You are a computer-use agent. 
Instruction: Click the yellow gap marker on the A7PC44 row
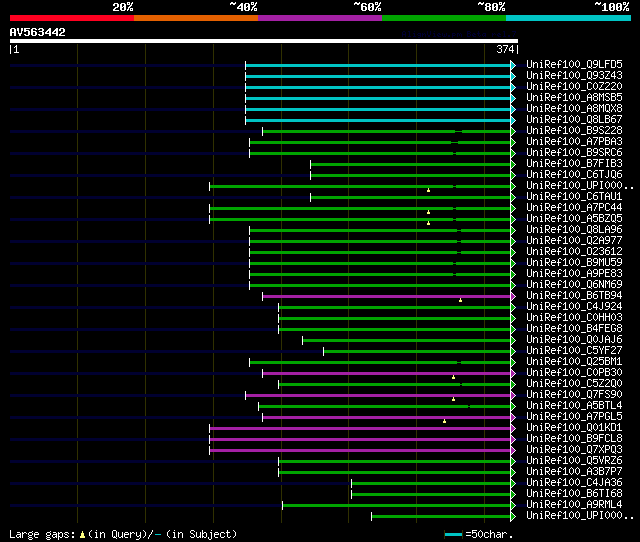[x=428, y=212]
